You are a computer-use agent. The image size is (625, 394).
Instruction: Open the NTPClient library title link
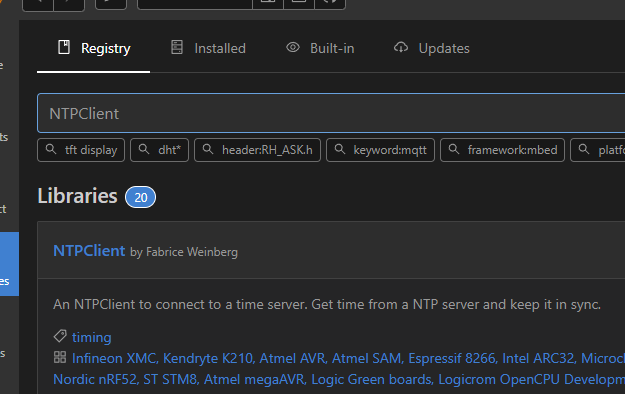[89, 251]
